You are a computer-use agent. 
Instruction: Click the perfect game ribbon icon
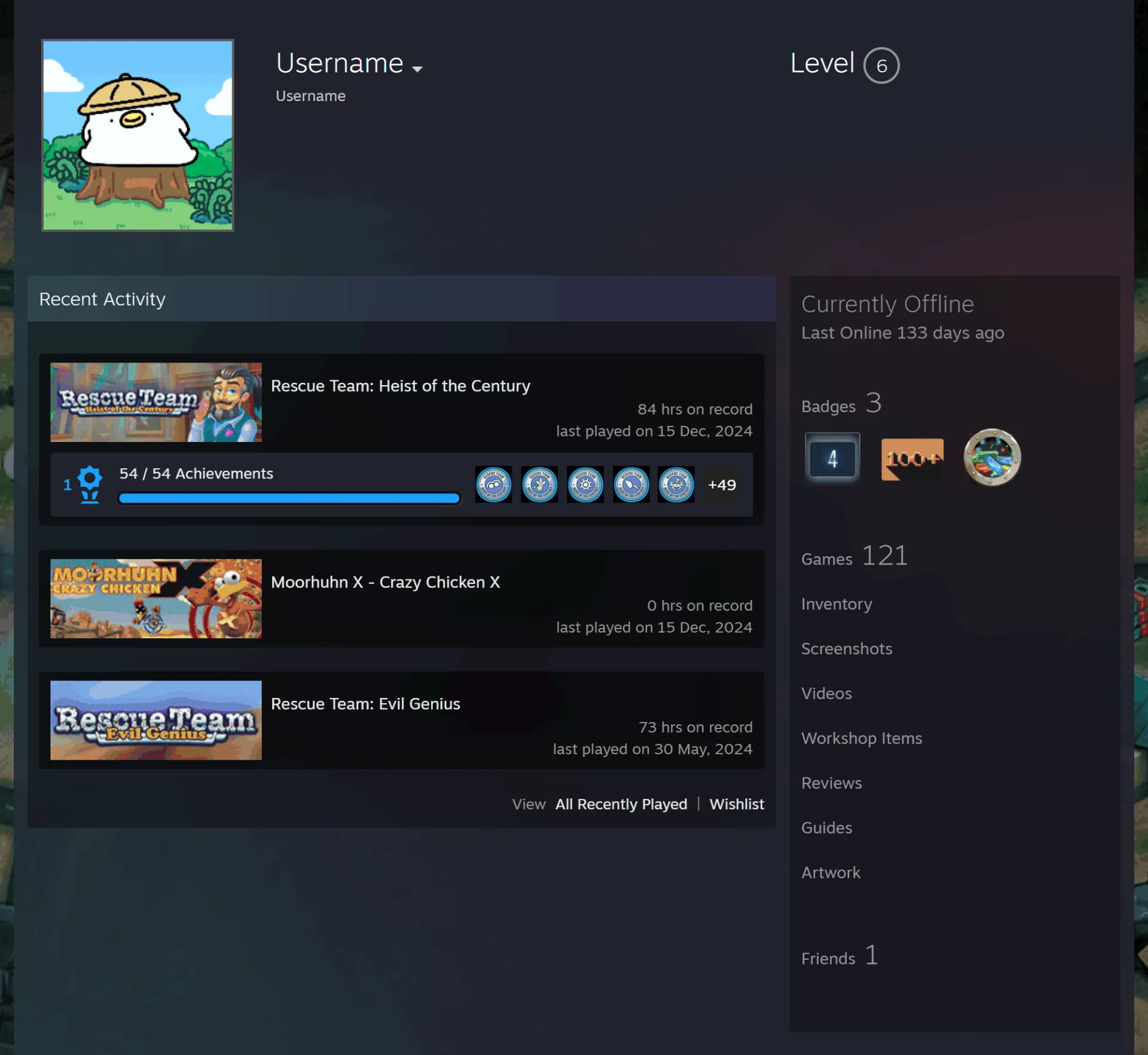tap(90, 484)
